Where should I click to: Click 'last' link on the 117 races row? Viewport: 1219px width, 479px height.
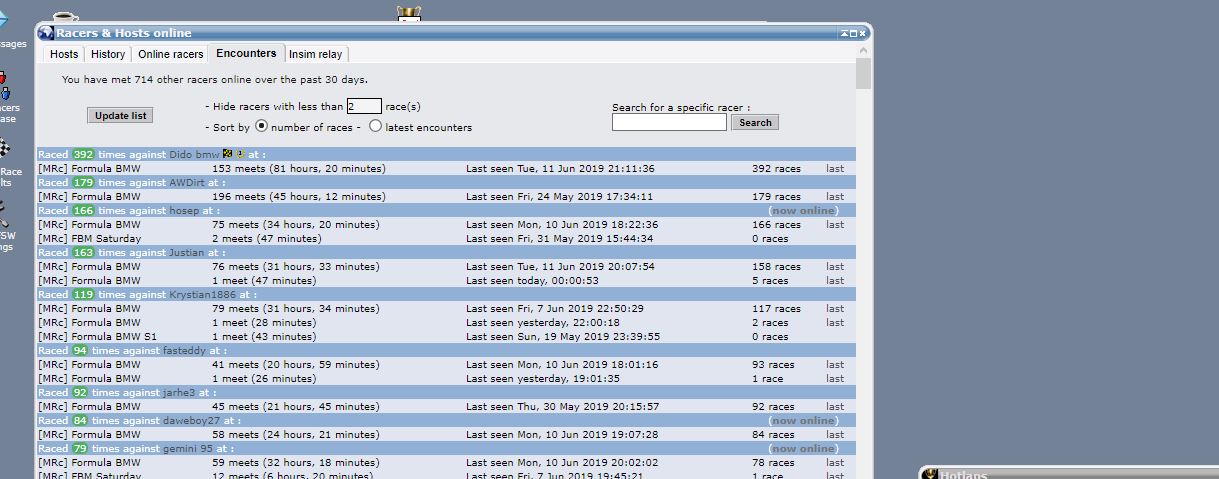[835, 308]
